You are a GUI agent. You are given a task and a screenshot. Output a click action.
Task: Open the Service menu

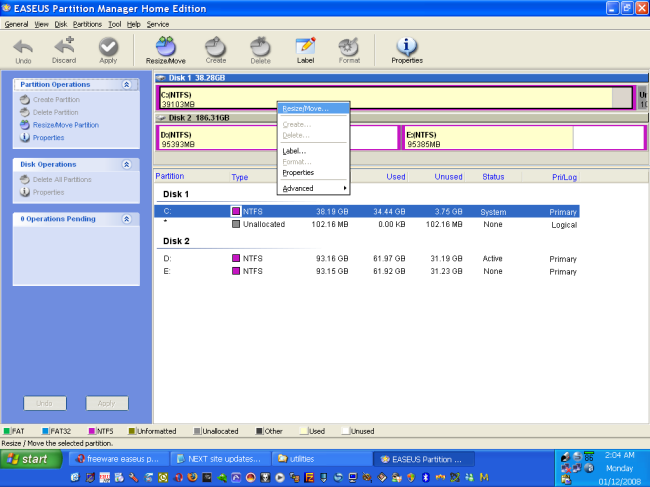158,24
